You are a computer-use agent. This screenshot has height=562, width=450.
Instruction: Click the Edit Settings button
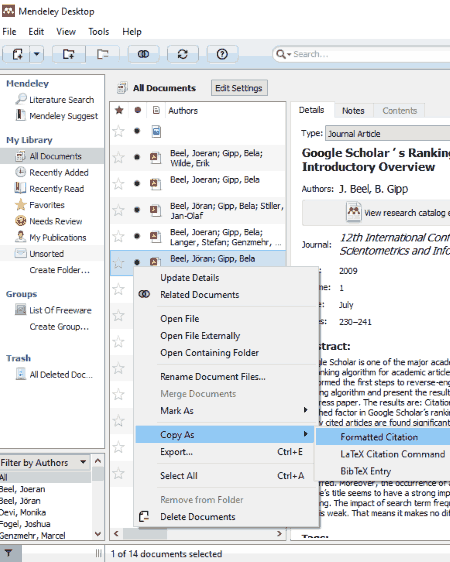pos(239,88)
